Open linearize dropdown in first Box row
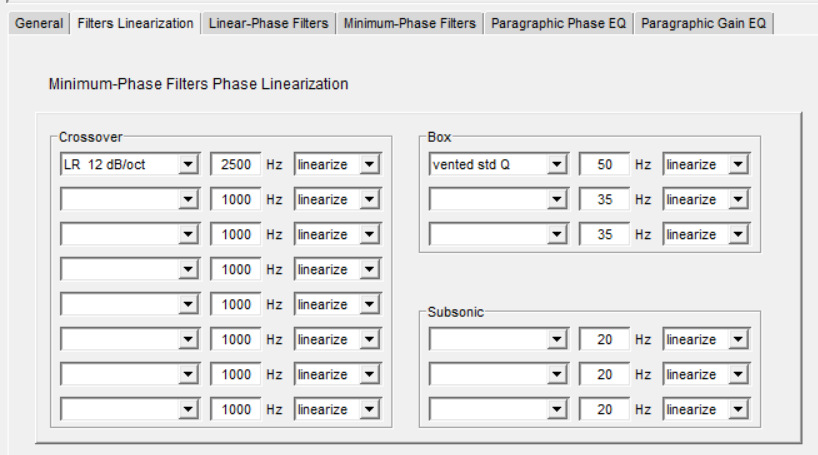 (738, 165)
